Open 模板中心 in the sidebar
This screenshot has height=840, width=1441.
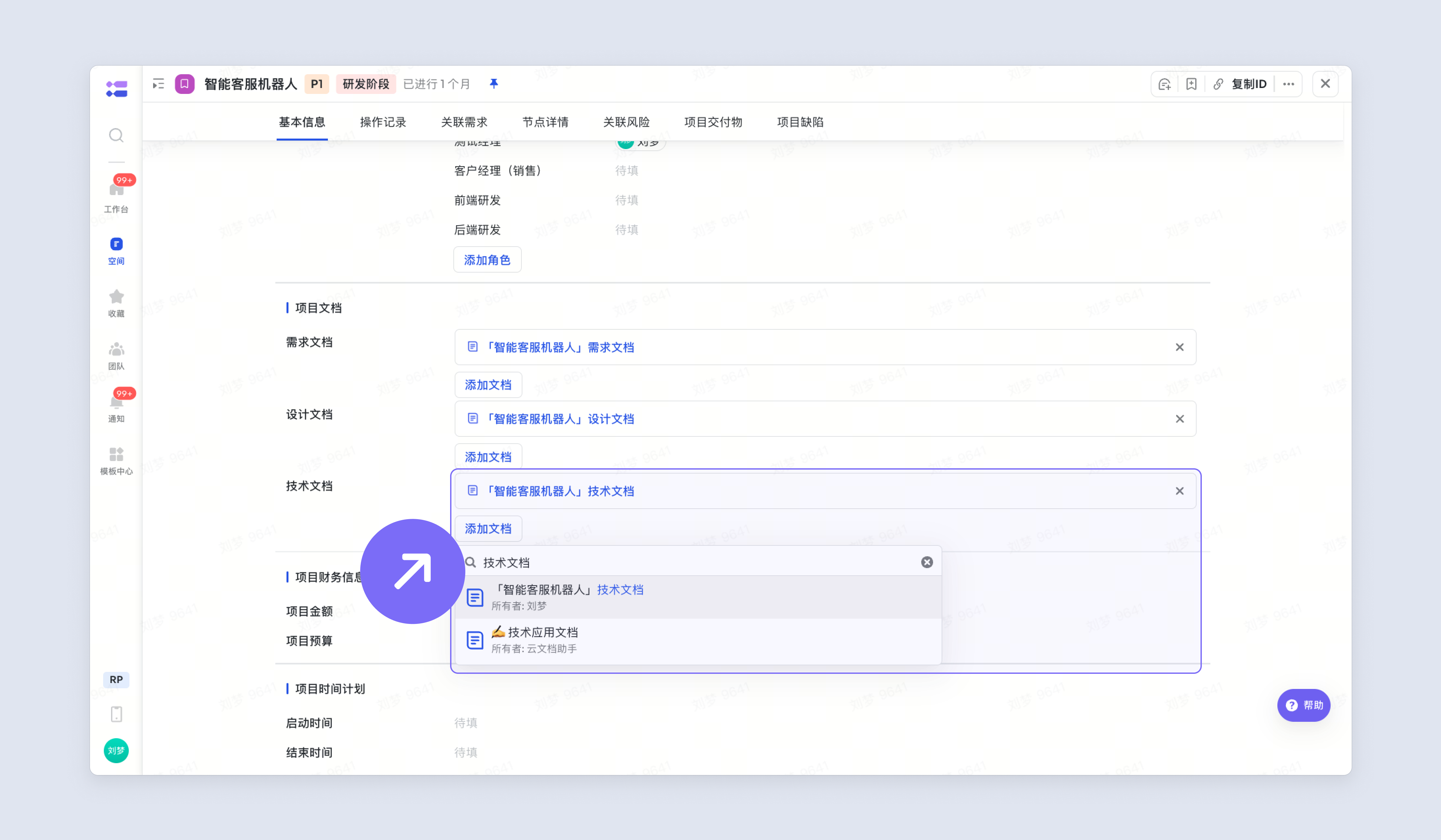[x=116, y=461]
